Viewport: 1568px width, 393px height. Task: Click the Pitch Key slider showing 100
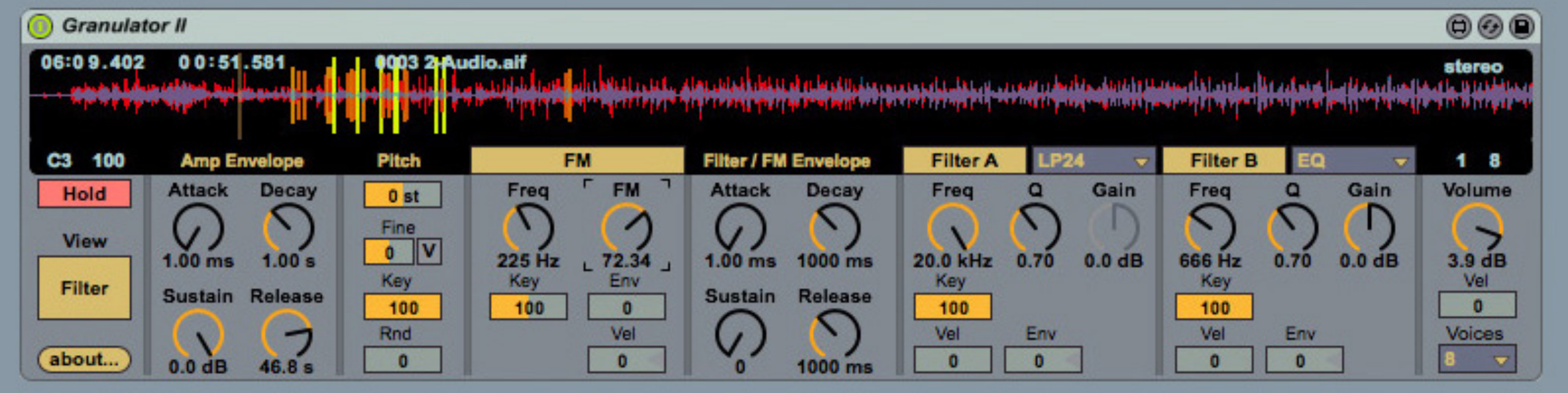coord(402,307)
